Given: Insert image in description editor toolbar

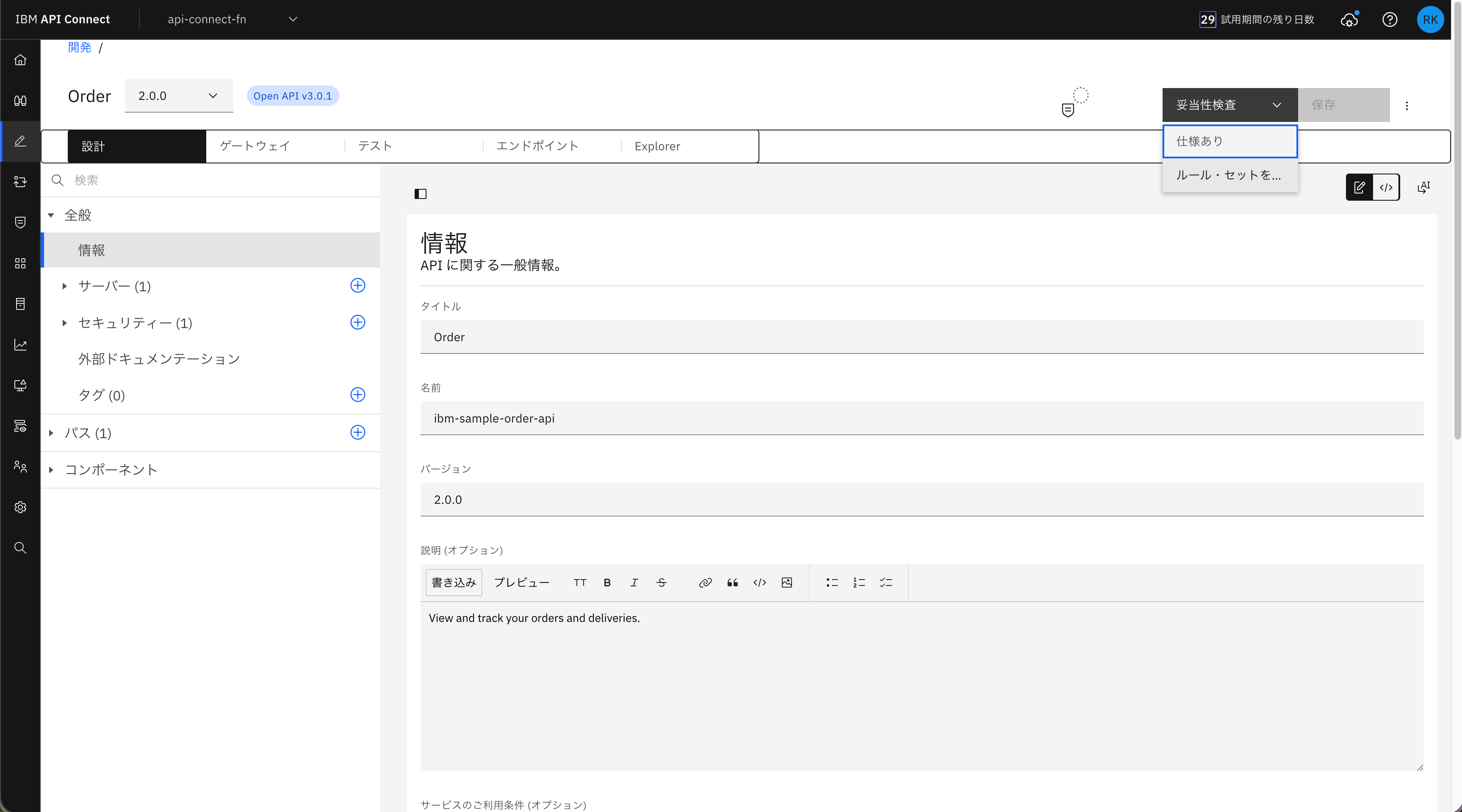Looking at the screenshot, I should coord(786,583).
